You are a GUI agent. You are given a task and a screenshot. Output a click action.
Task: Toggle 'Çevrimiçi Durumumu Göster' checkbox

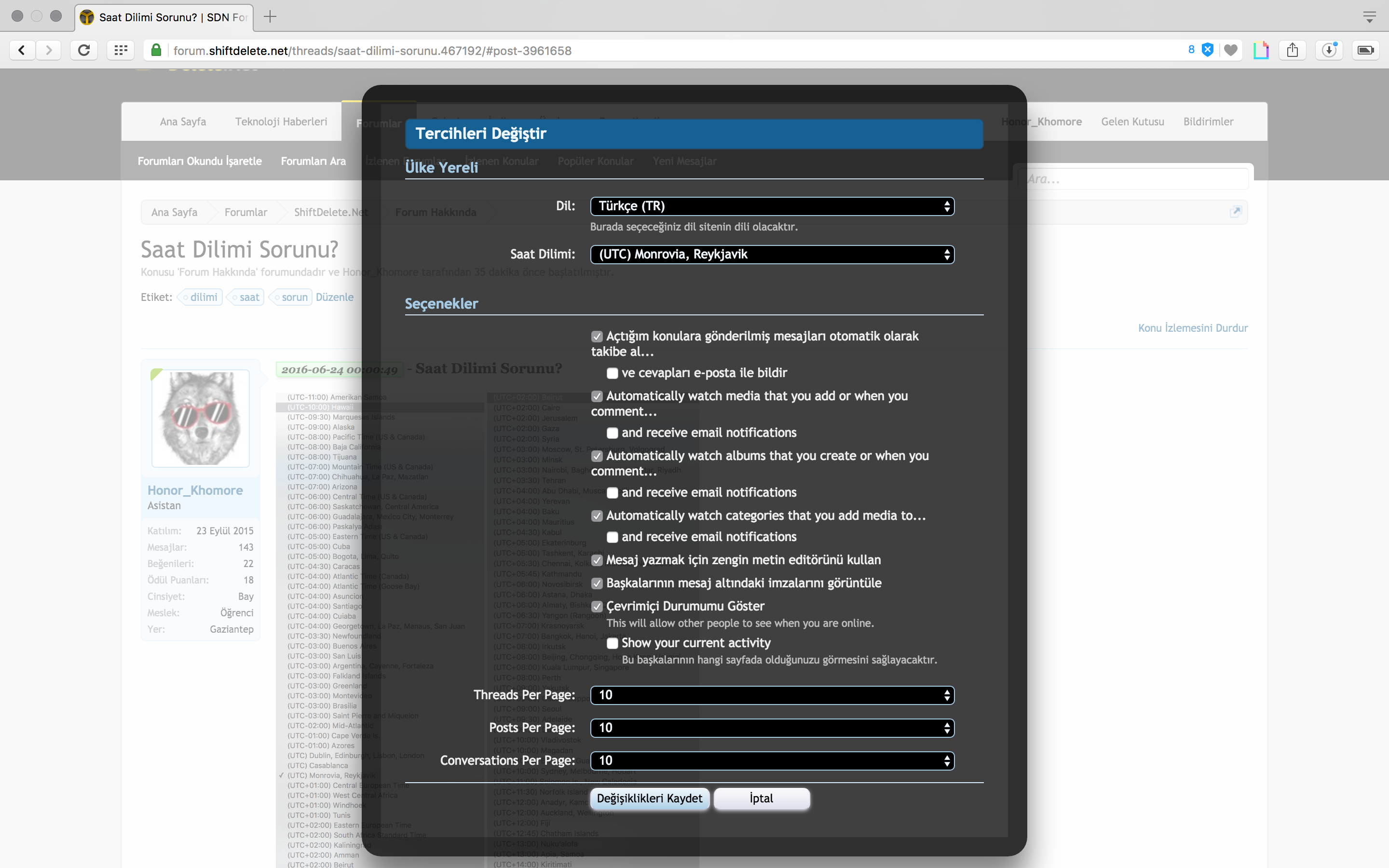click(597, 606)
